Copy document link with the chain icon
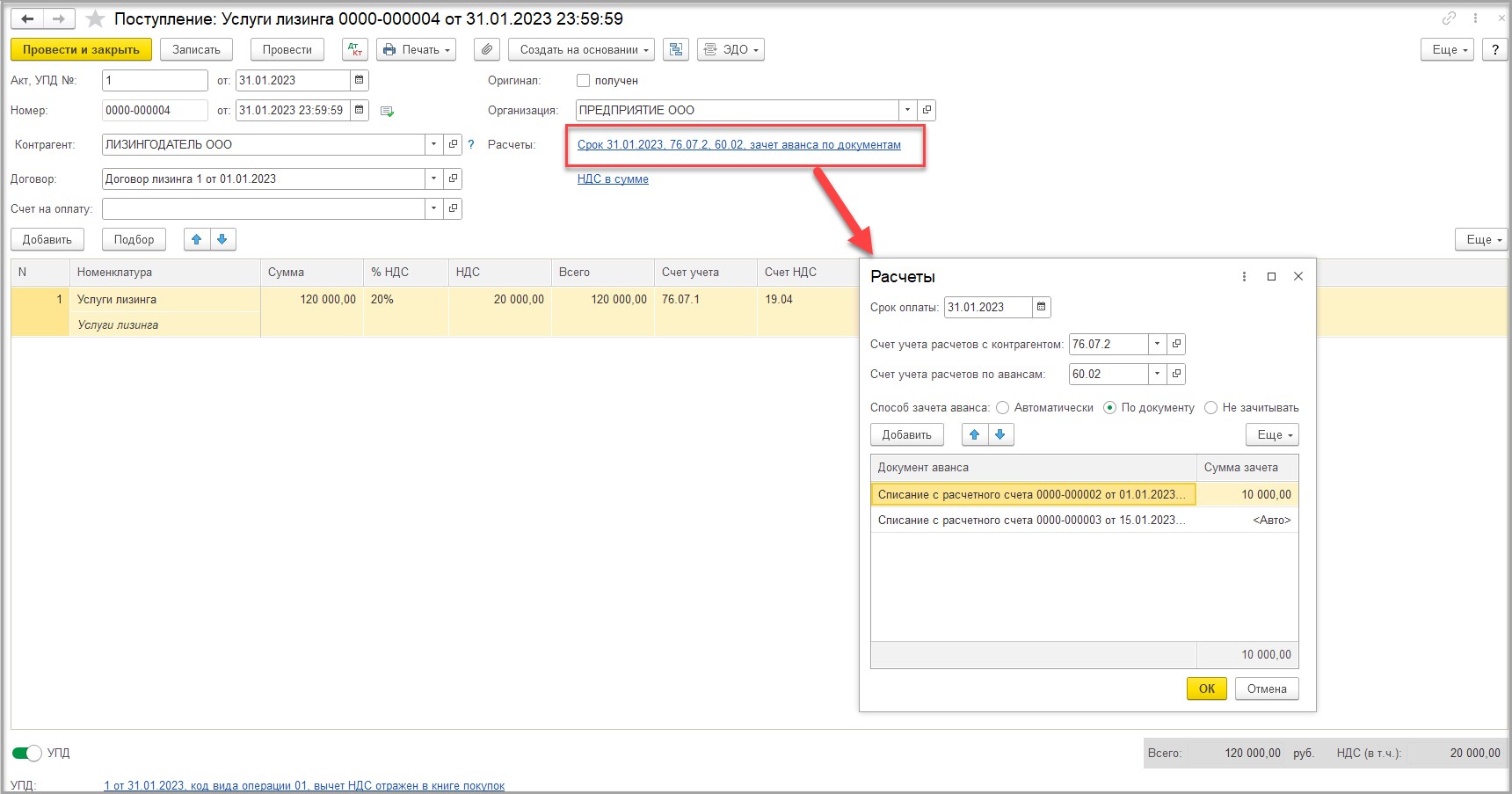This screenshot has width=1512, height=794. (1449, 18)
